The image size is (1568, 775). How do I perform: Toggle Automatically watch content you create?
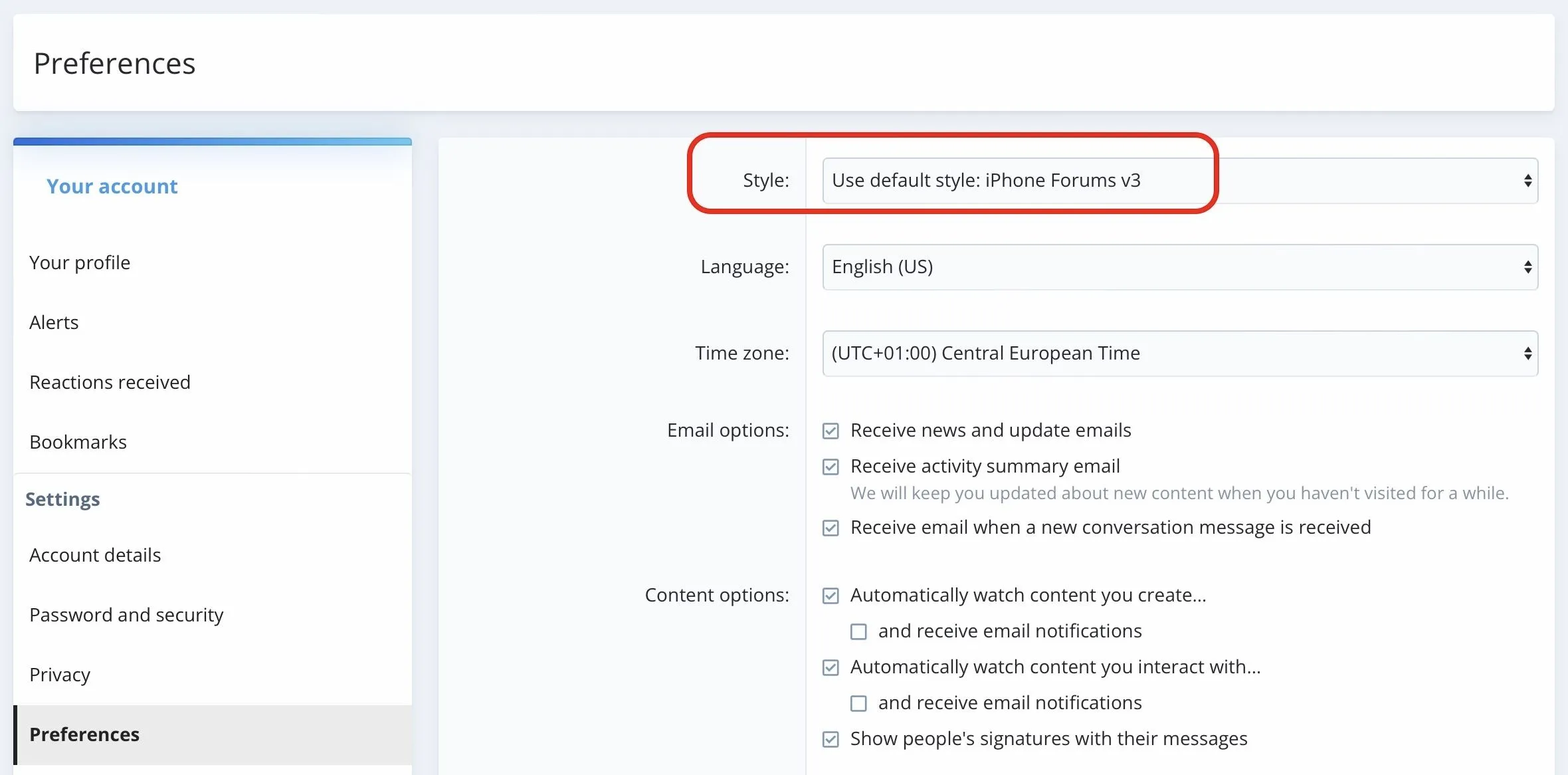(x=831, y=596)
